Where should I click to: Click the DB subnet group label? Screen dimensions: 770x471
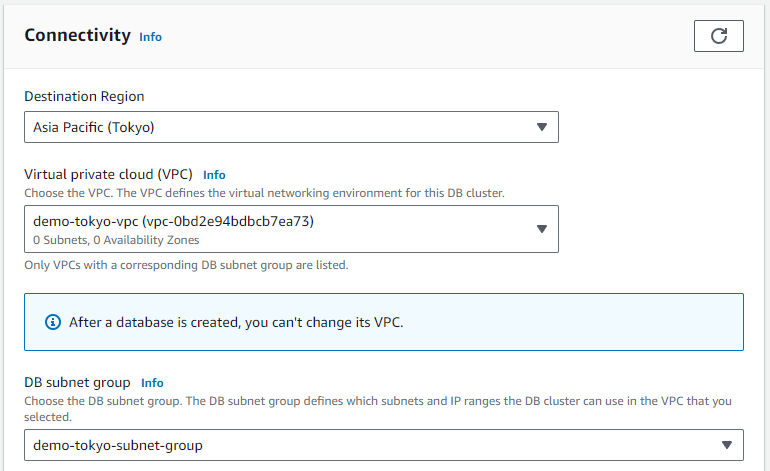pos(77,382)
